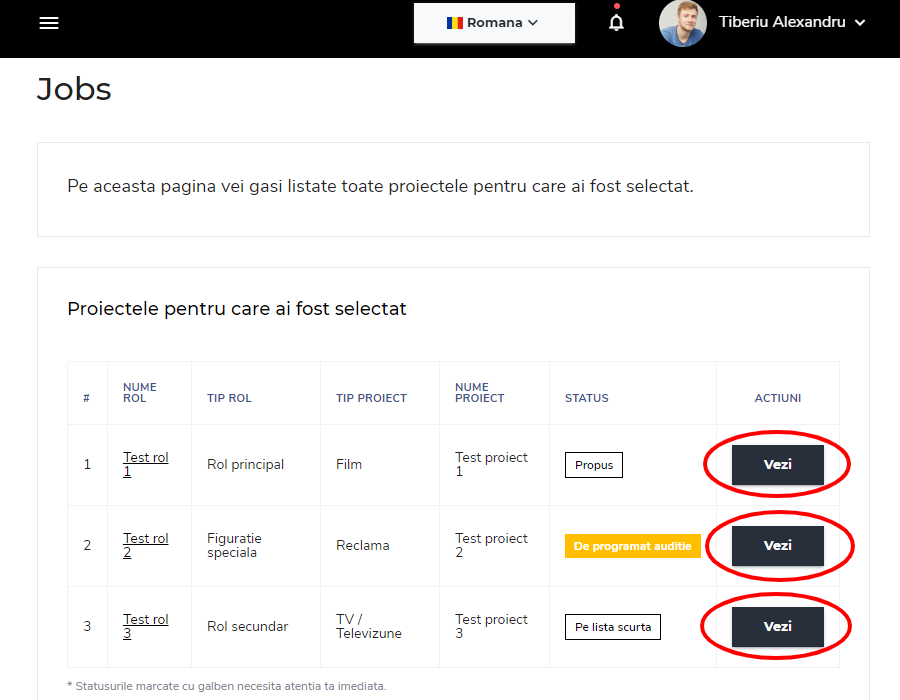The image size is (900, 700).
Task: Click the TIP PROIECT column header
Action: 371,398
